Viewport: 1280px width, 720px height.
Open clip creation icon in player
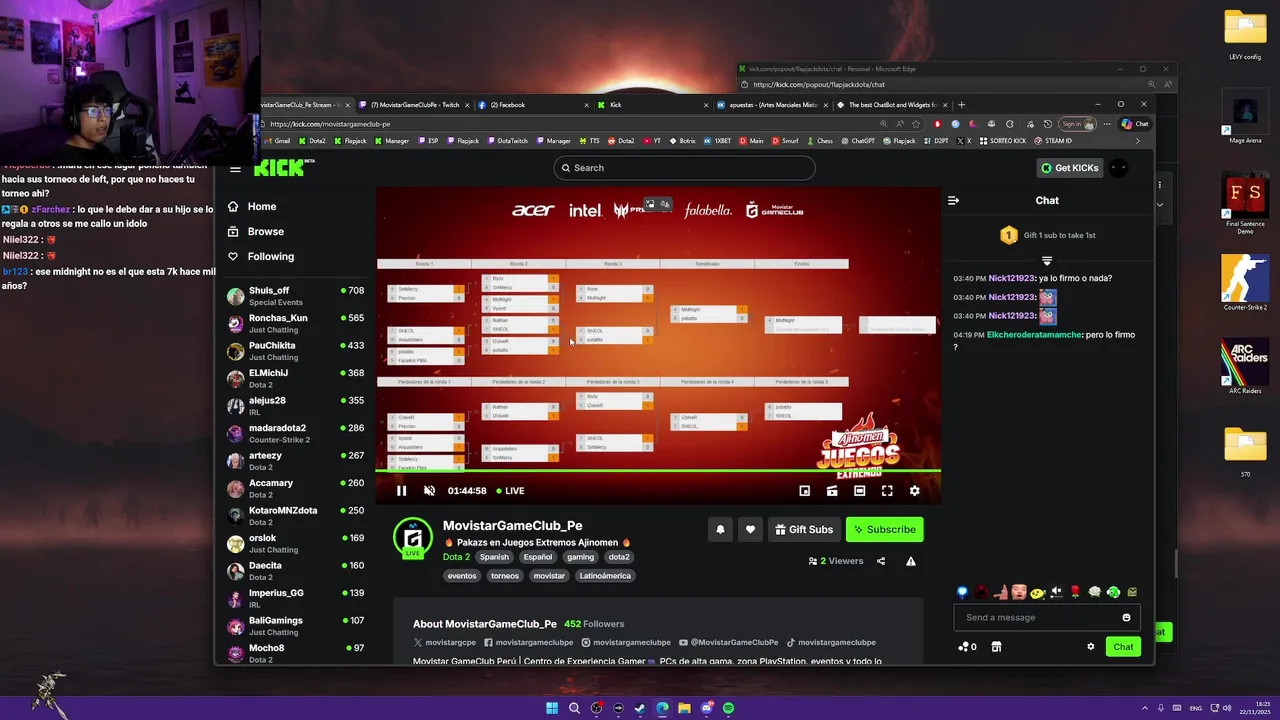pyautogui.click(x=832, y=491)
